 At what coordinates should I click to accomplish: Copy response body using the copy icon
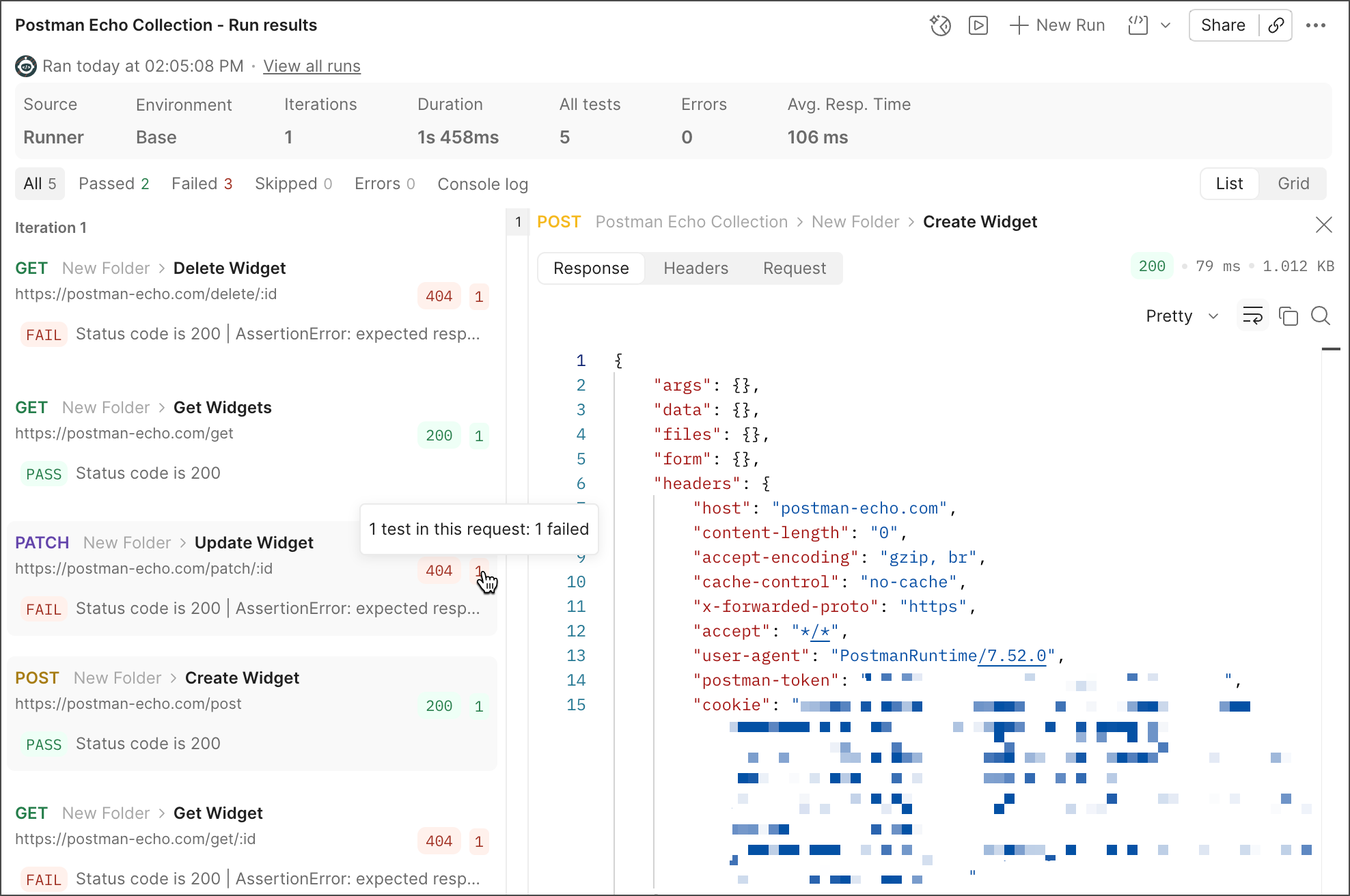(x=1288, y=316)
